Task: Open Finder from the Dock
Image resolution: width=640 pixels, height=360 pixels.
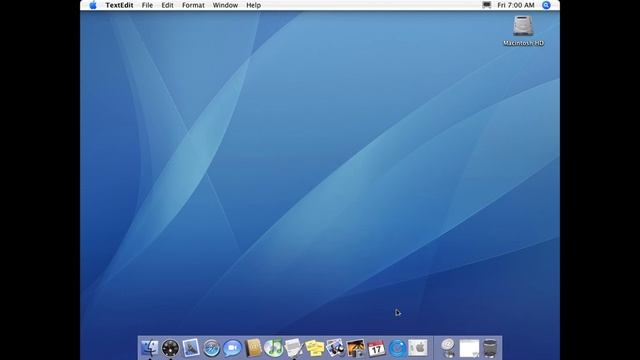Action: pyautogui.click(x=149, y=348)
